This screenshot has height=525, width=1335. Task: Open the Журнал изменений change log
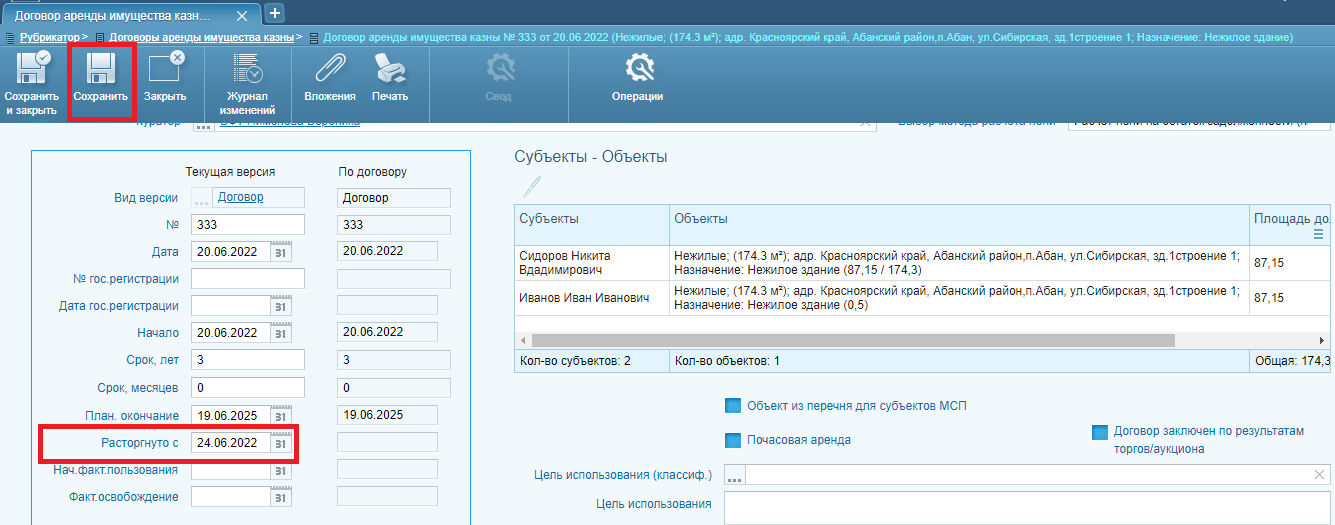pyautogui.click(x=247, y=84)
